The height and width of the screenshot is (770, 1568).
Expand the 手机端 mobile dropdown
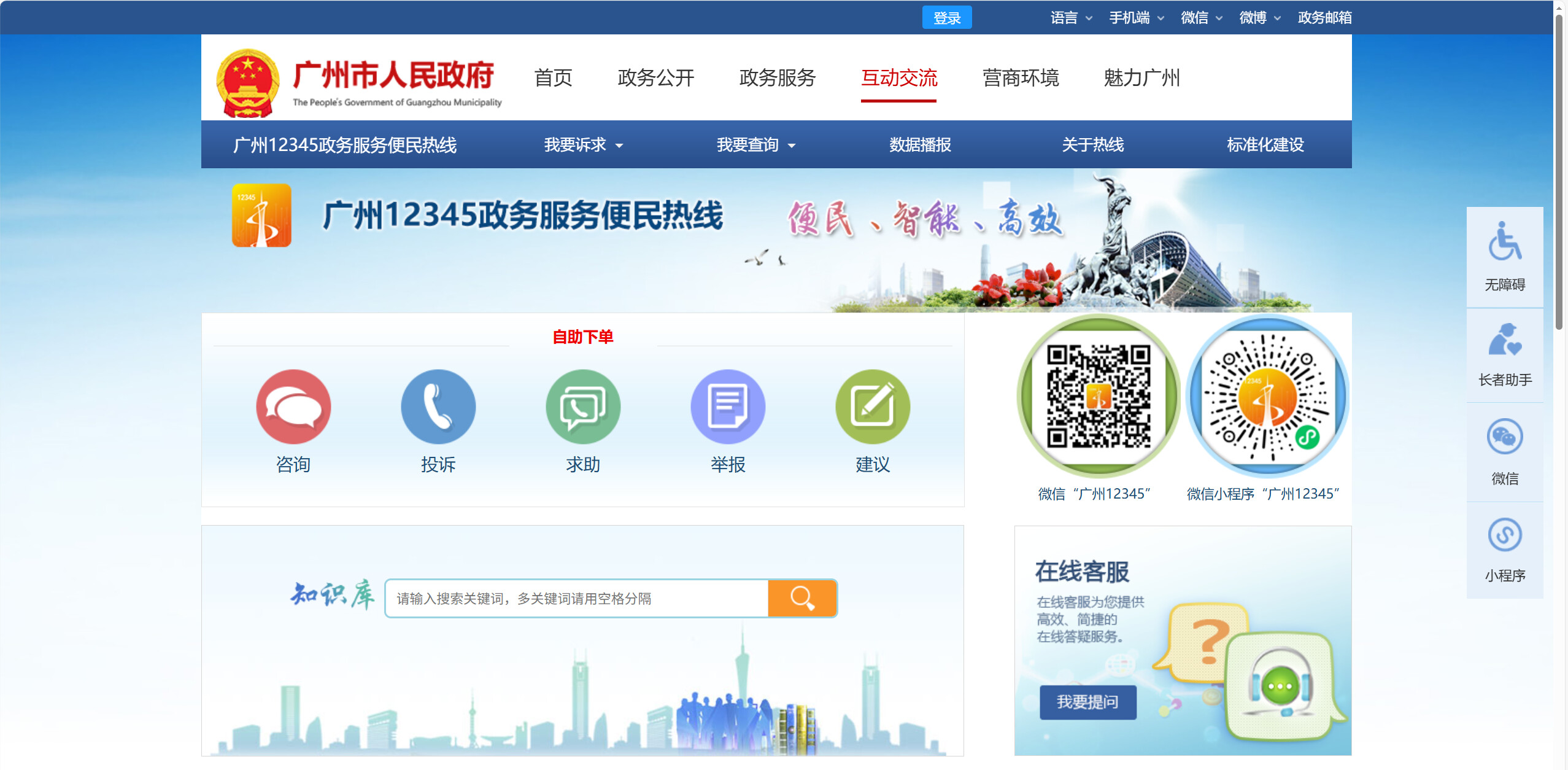1136,18
